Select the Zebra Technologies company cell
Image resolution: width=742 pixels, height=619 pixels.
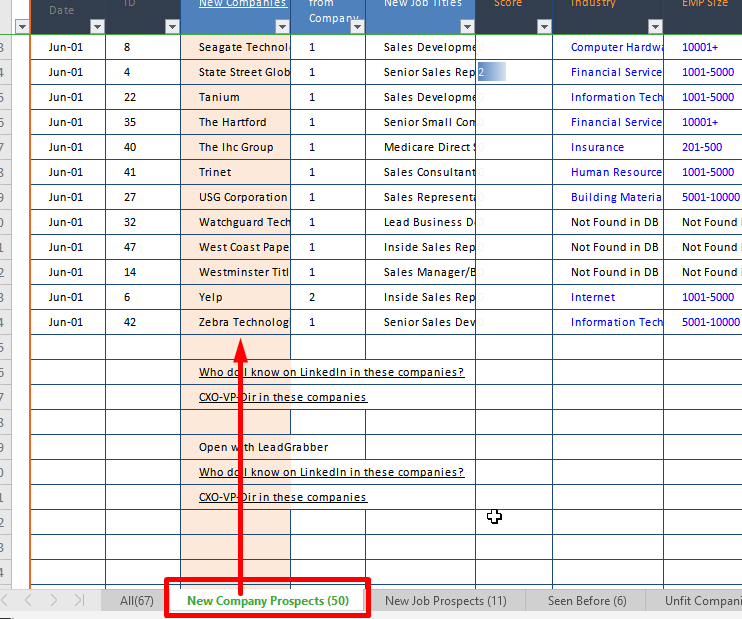click(x=236, y=322)
